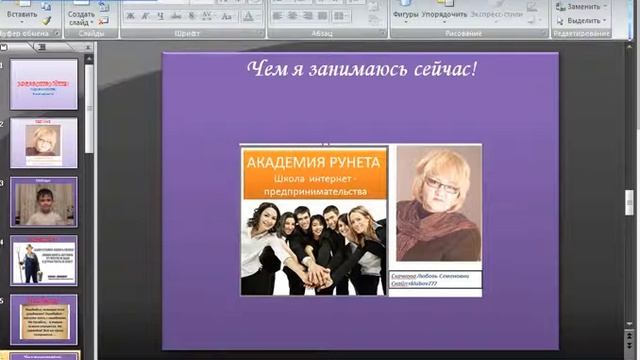Click the Copy icon in the clipboard group
Viewport: 640px width, 360px height.
click(x=46, y=7)
